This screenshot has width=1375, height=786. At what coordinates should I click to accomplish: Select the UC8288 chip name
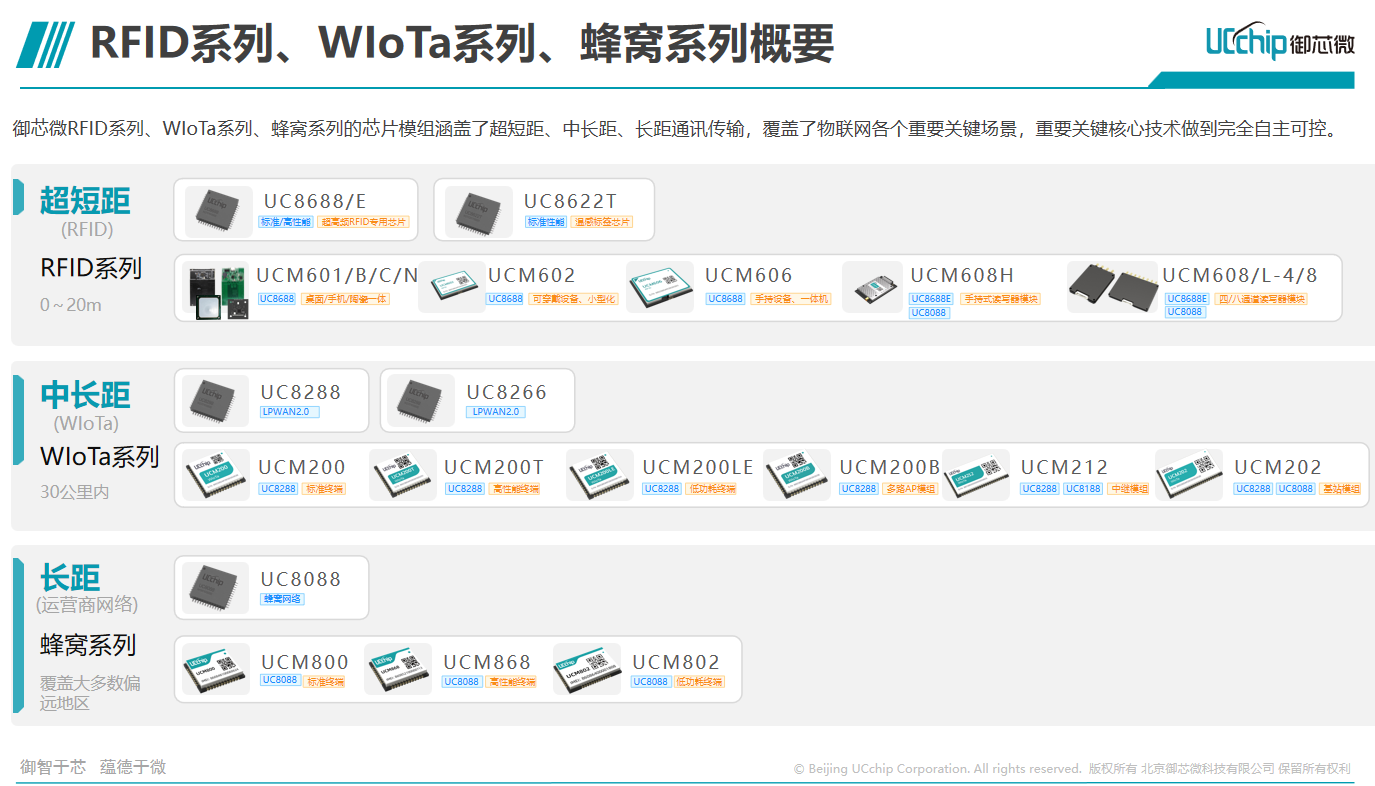(x=301, y=392)
